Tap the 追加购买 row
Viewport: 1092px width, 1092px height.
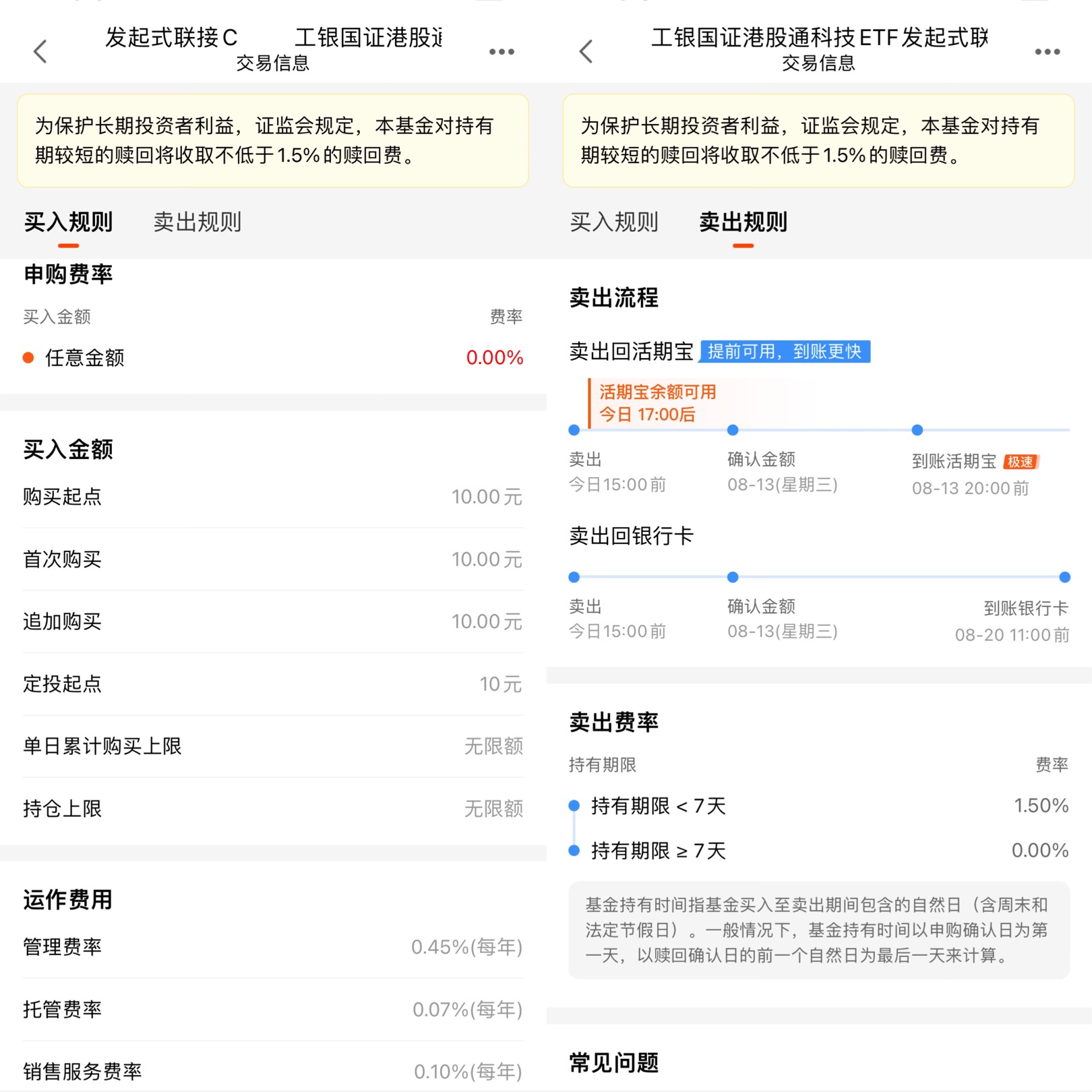[273, 621]
